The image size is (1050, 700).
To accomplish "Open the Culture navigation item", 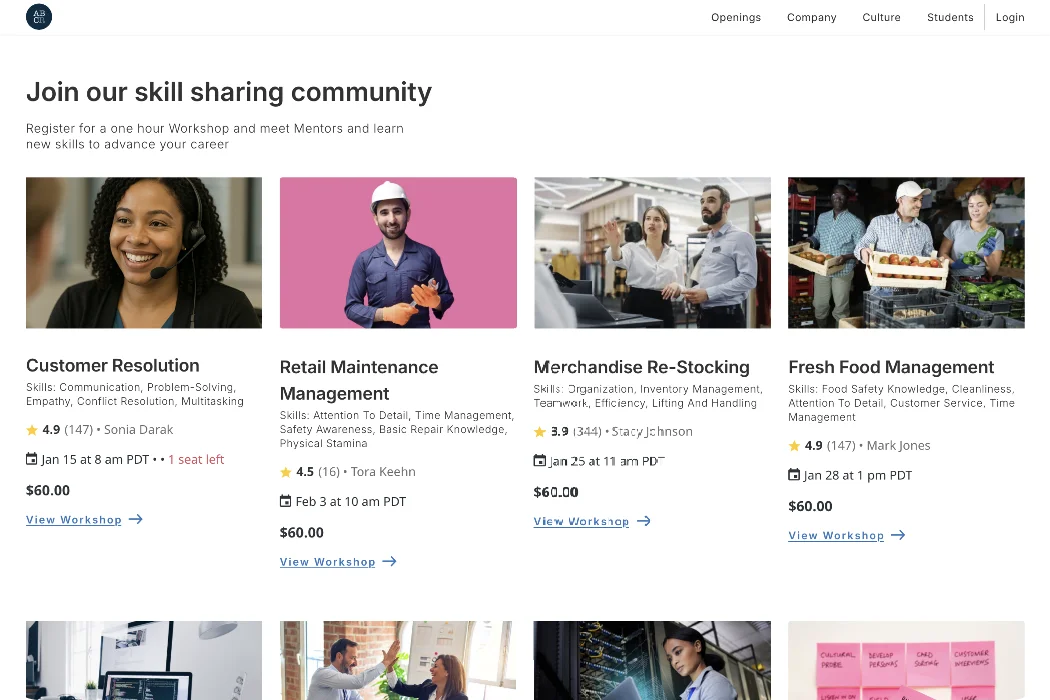I will (881, 17).
